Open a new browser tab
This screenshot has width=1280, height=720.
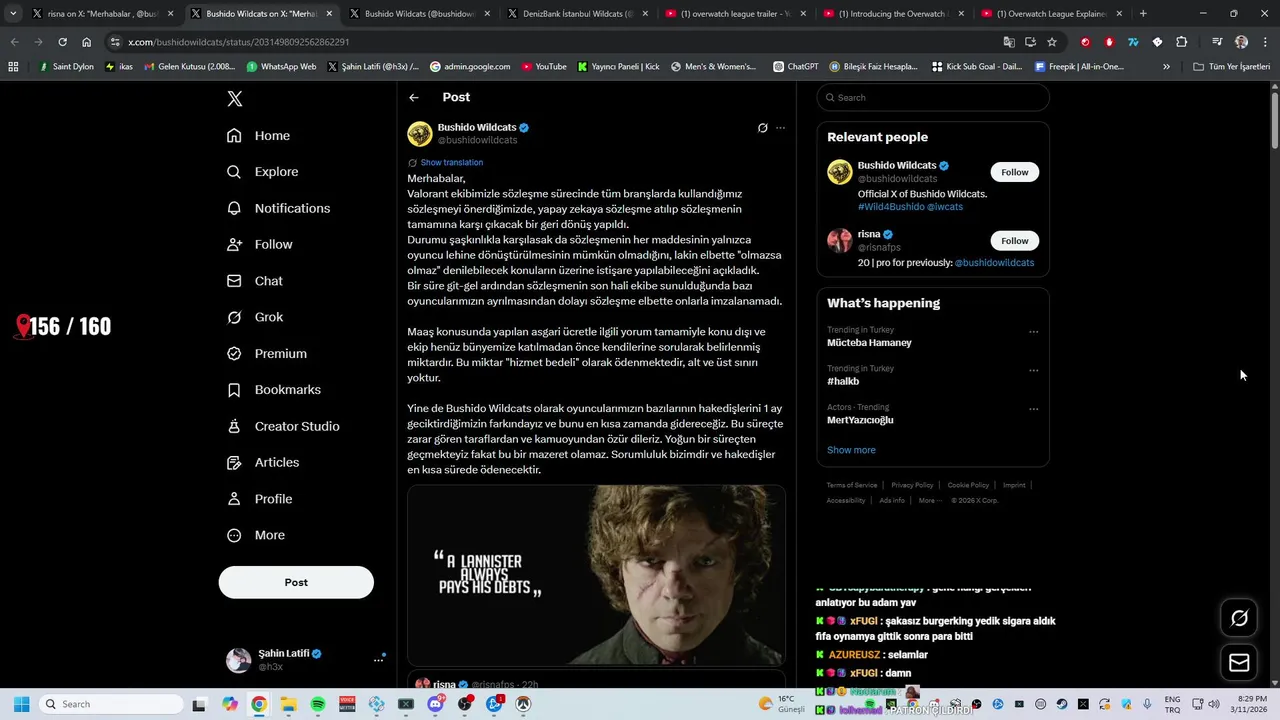tap(1143, 14)
